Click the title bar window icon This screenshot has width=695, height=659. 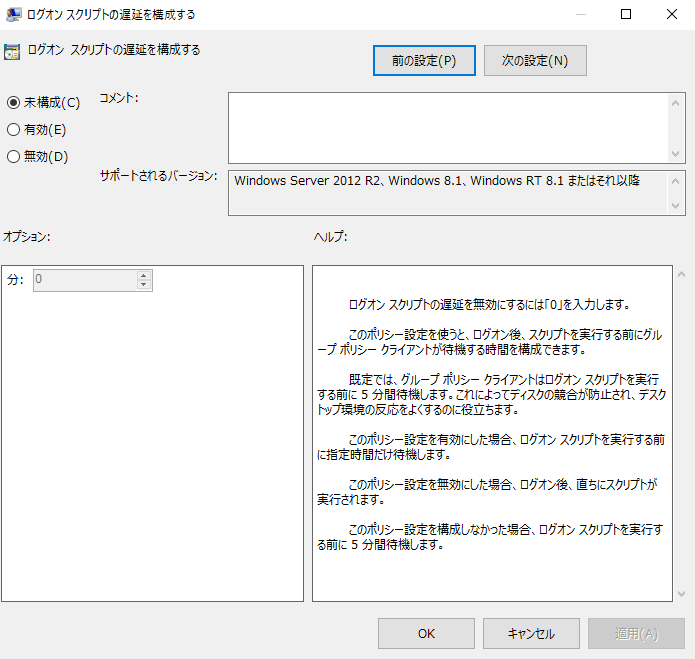tap(13, 15)
